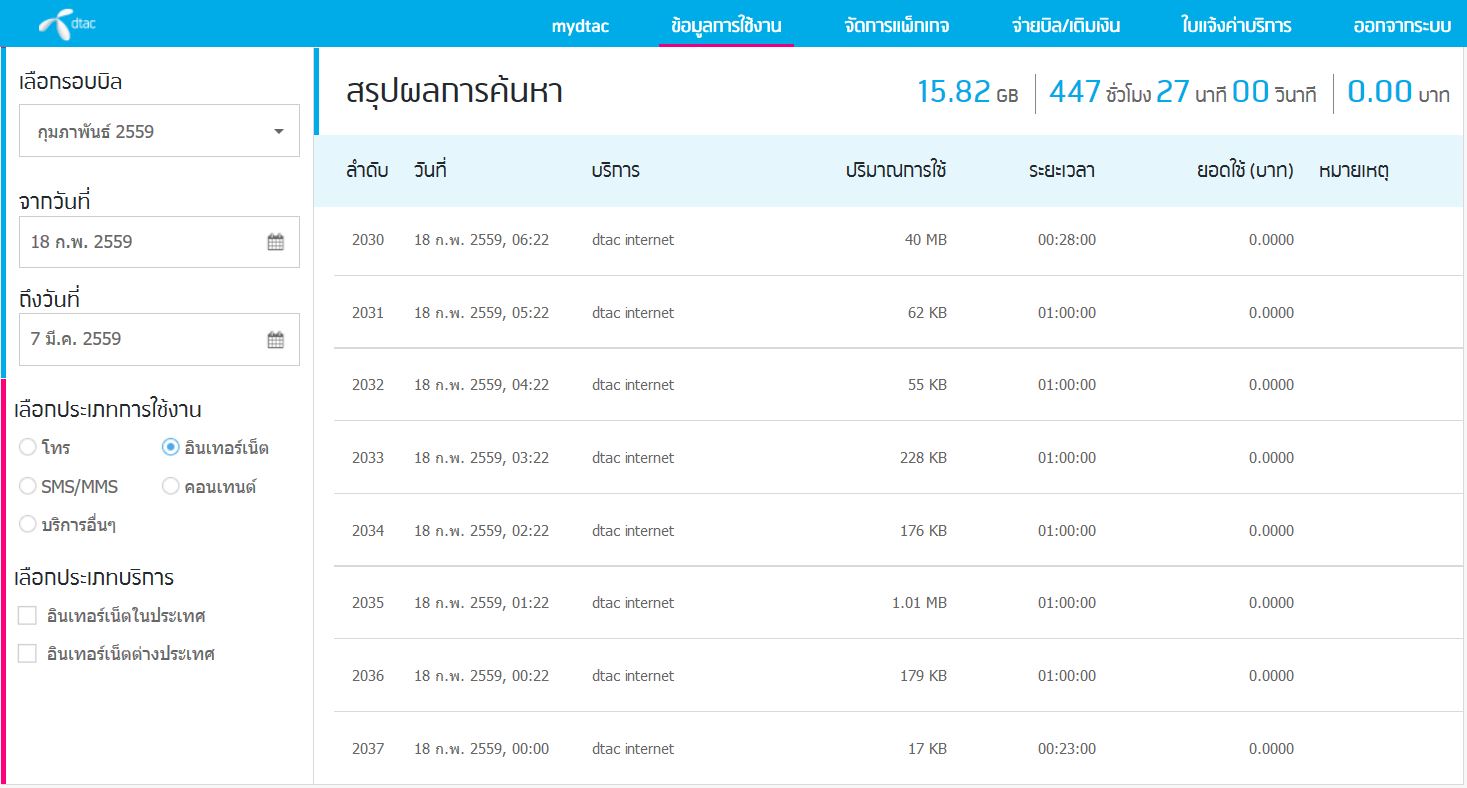Image resolution: width=1467 pixels, height=788 pixels.
Task: Select row number 2035
Action: tap(368, 603)
